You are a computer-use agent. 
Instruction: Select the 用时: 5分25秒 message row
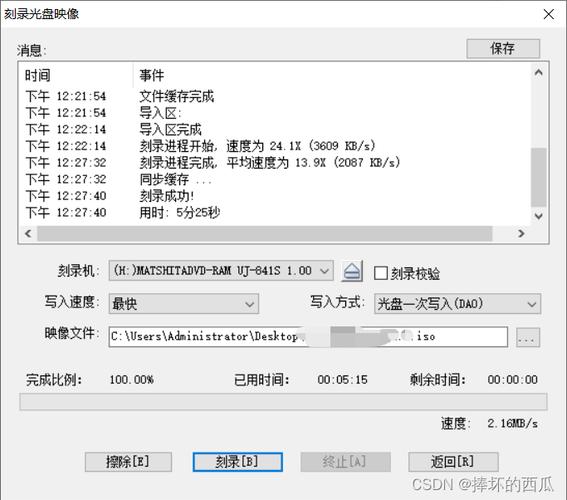click(x=275, y=213)
